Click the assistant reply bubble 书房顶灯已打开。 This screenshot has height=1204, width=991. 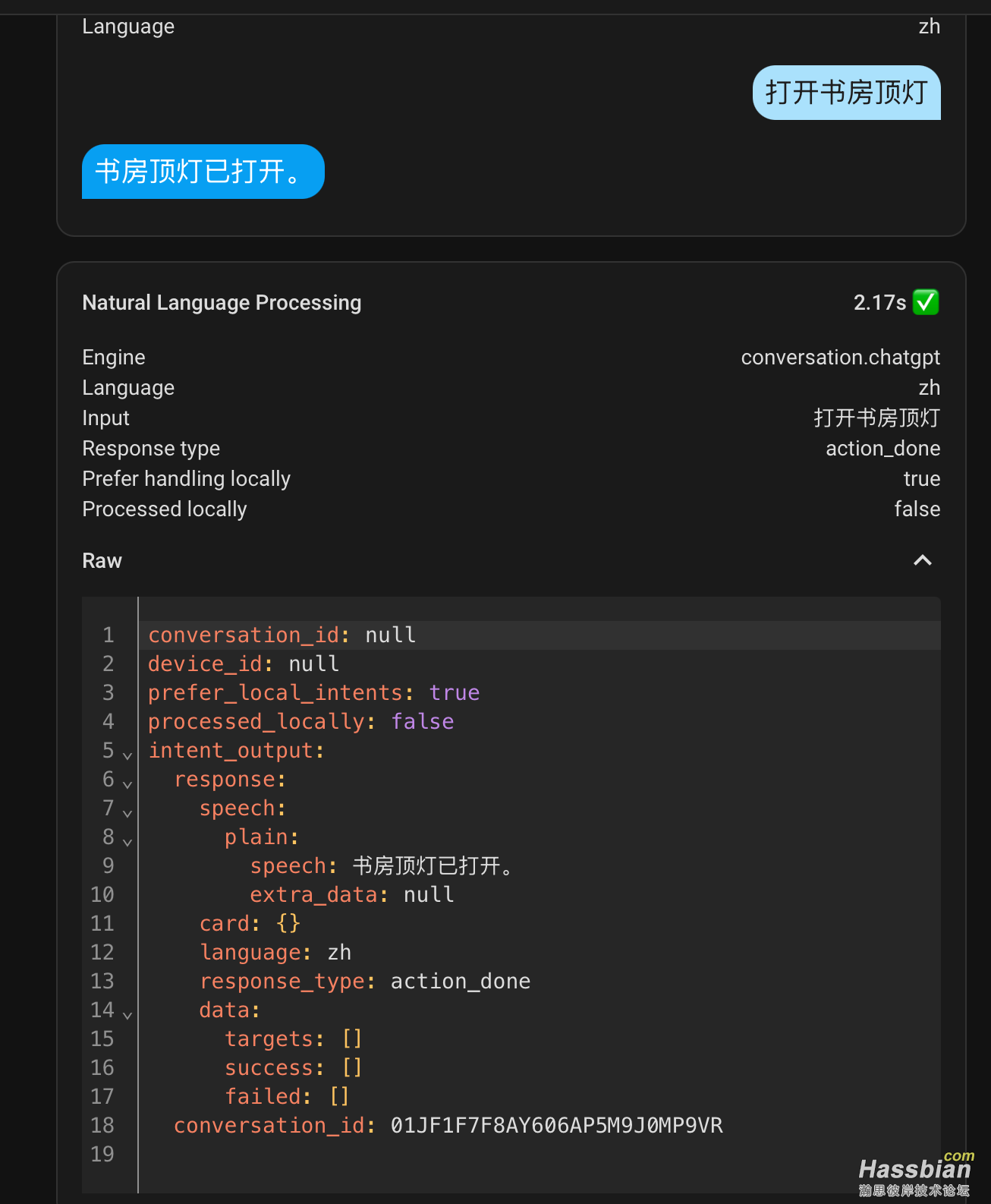(203, 172)
